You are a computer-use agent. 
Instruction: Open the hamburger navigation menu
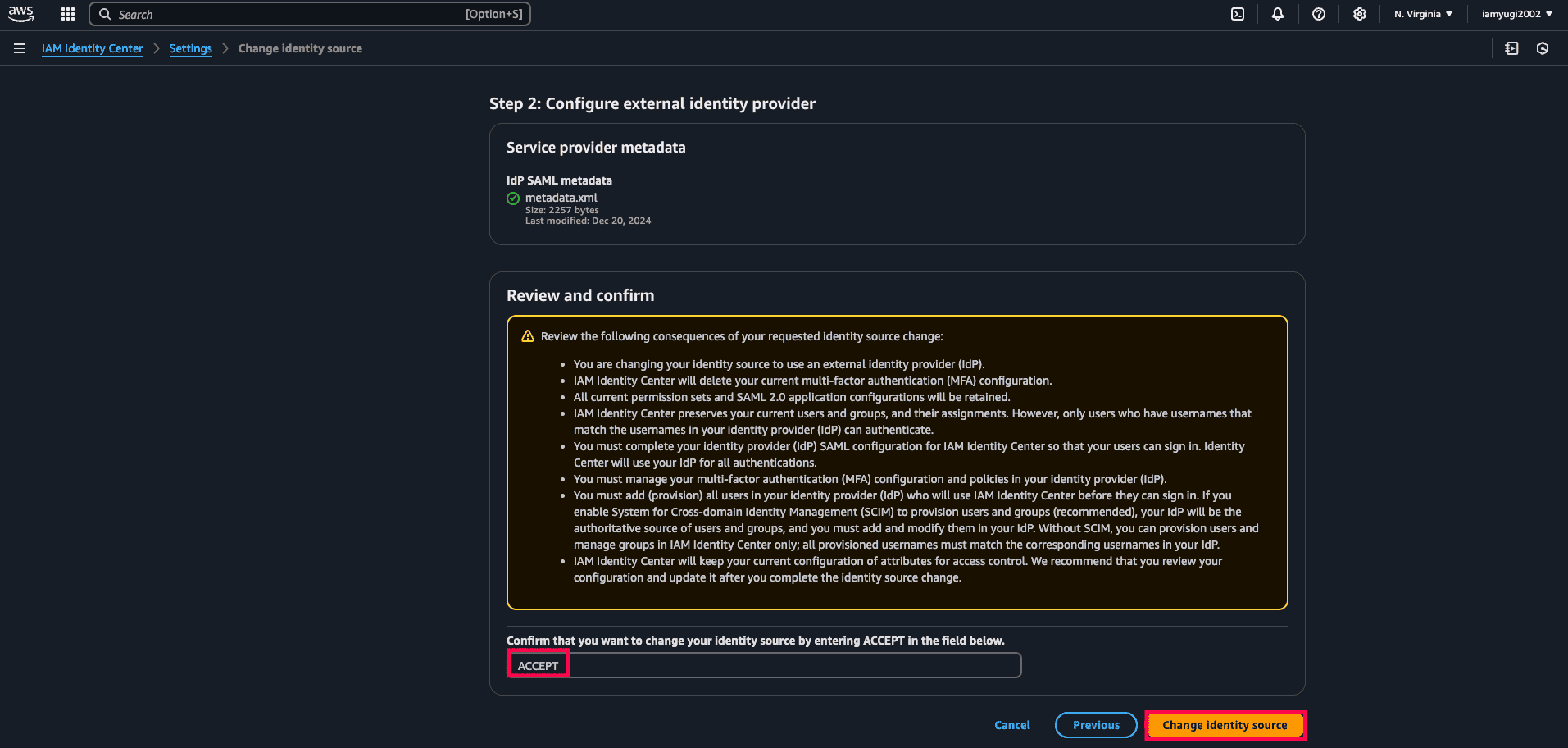click(19, 48)
